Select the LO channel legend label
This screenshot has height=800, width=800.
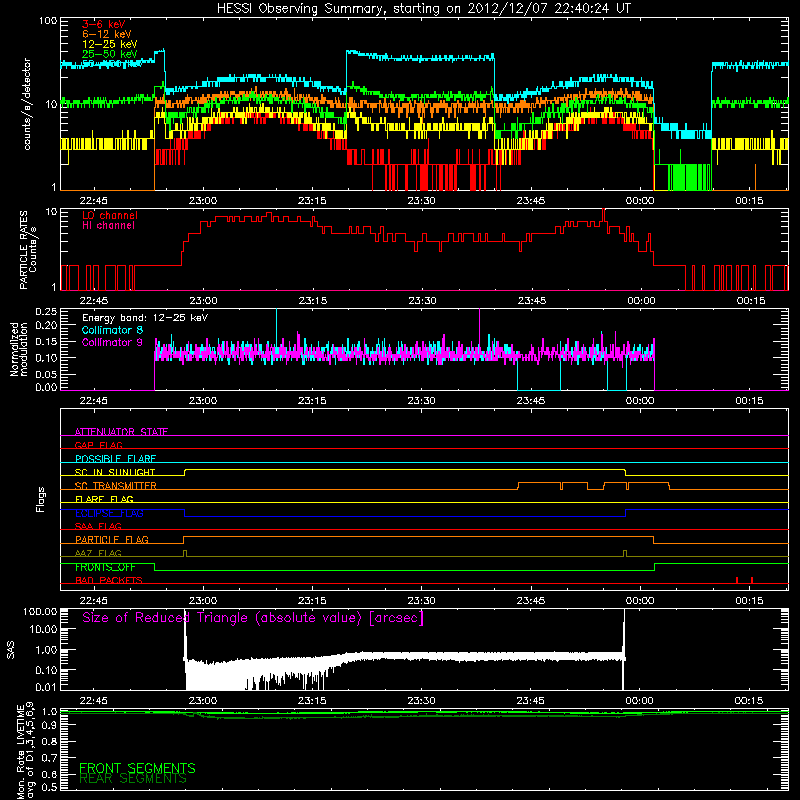(x=110, y=215)
